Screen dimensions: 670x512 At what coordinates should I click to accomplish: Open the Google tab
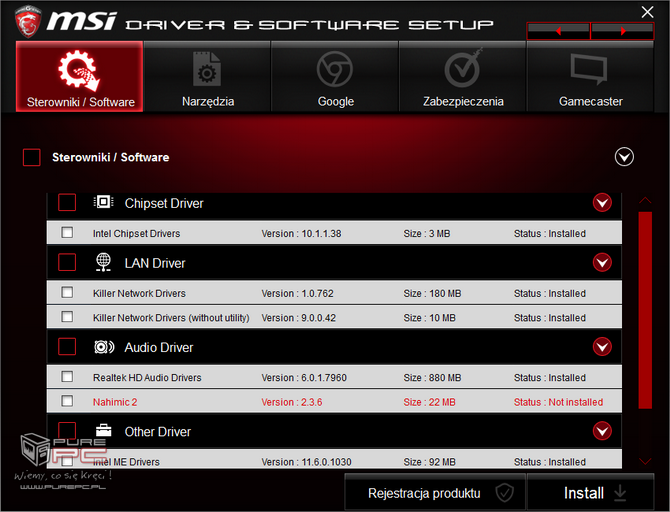point(335,77)
